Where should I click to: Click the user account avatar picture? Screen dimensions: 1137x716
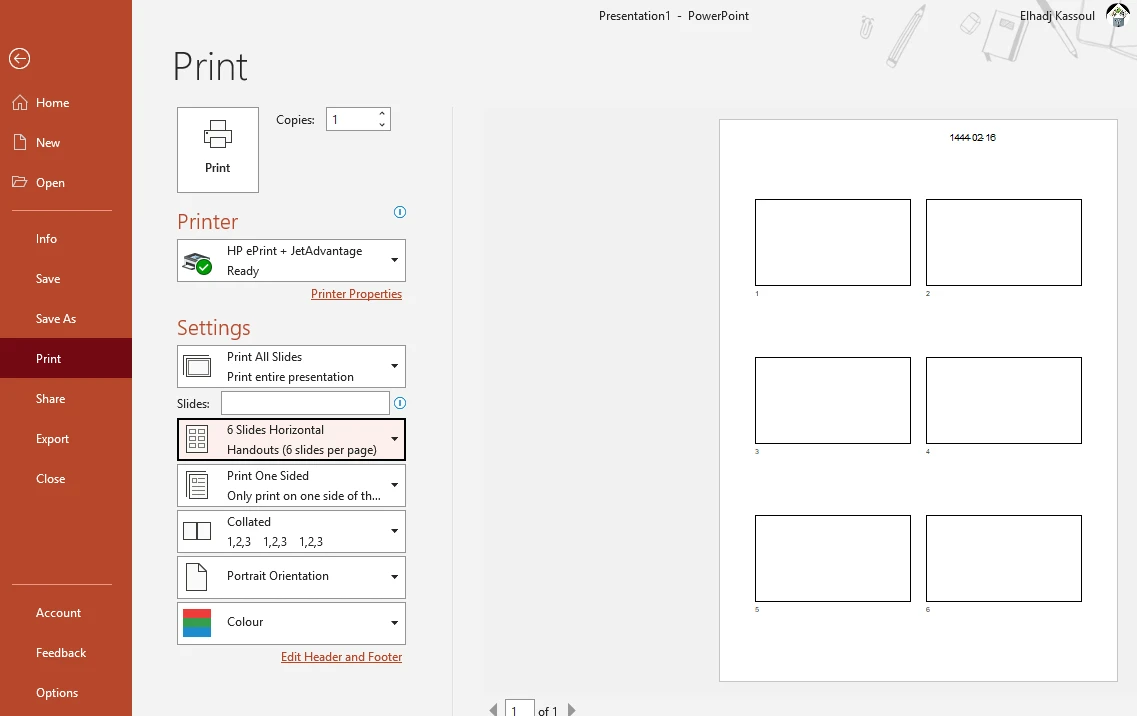pos(1119,15)
